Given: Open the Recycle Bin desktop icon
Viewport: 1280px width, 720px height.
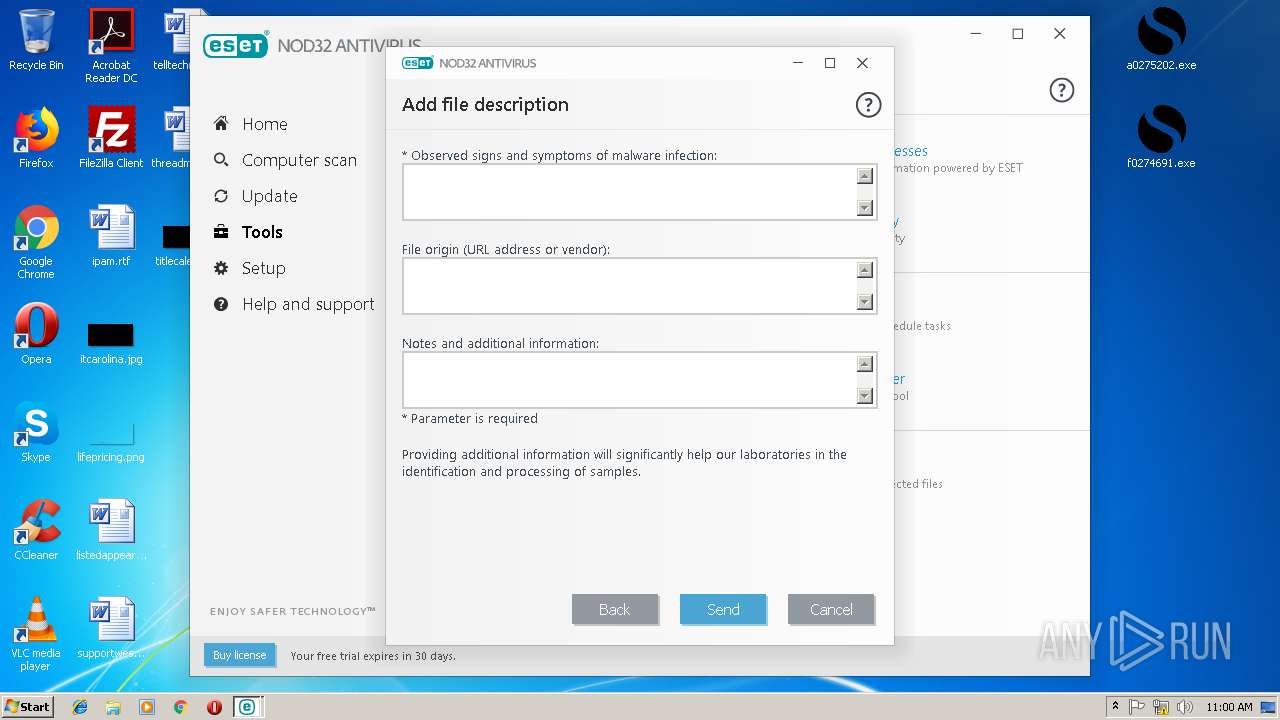Looking at the screenshot, I should tap(36, 40).
